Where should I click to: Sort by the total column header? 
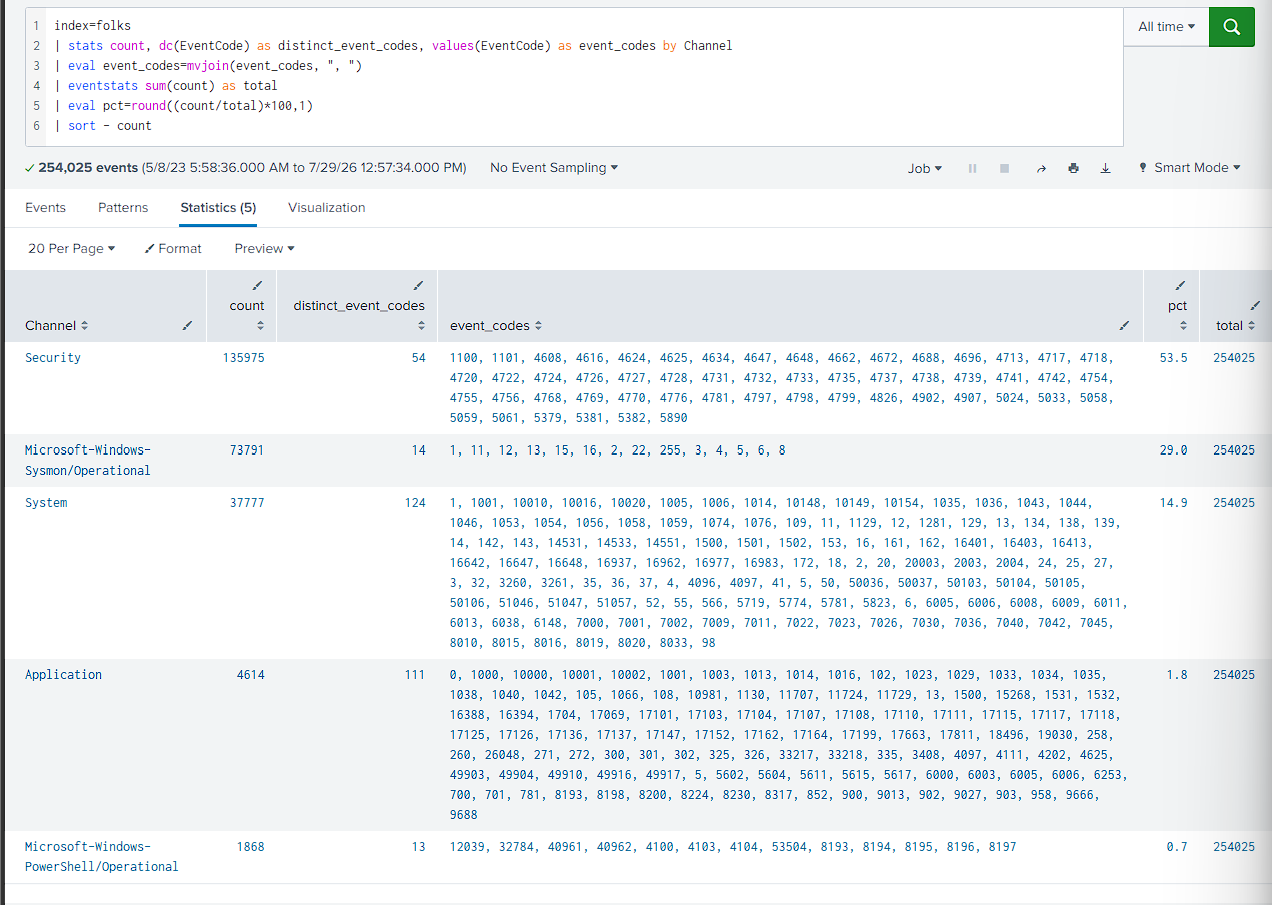pos(1234,325)
